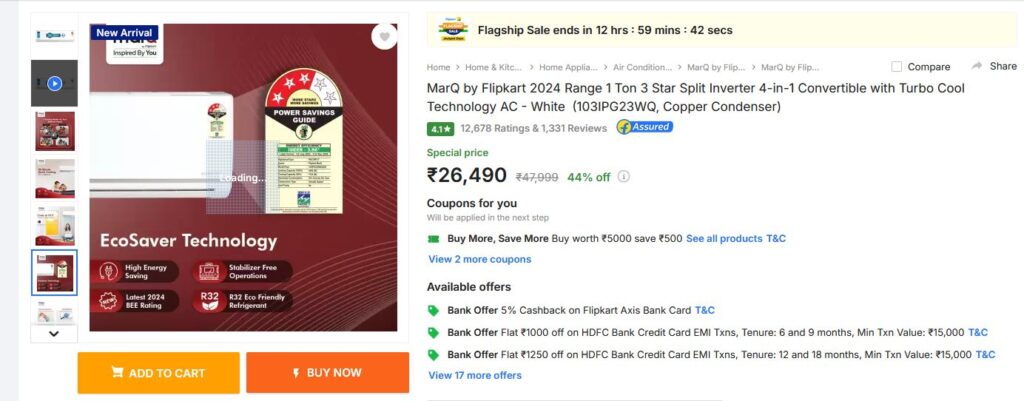The height and width of the screenshot is (401, 1024).
Task: Open Air Condition... breadcrumb category
Action: [x=642, y=67]
